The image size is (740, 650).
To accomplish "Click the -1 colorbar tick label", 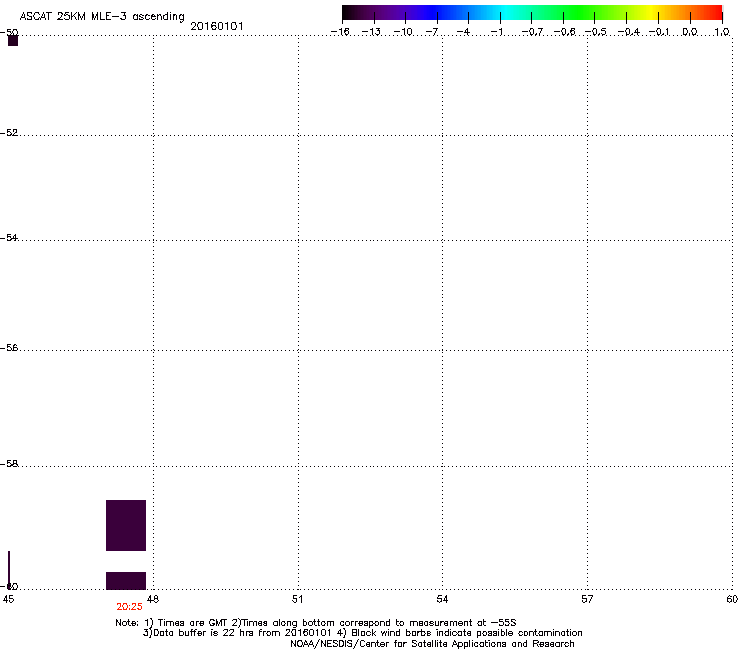I will pyautogui.click(x=496, y=32).
